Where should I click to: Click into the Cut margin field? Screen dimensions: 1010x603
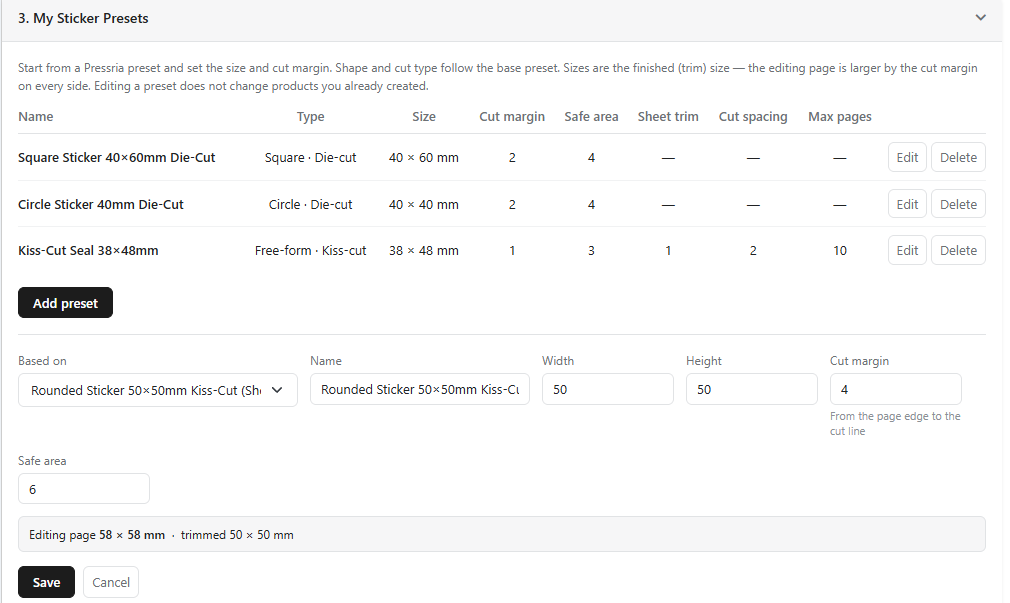pyautogui.click(x=895, y=389)
